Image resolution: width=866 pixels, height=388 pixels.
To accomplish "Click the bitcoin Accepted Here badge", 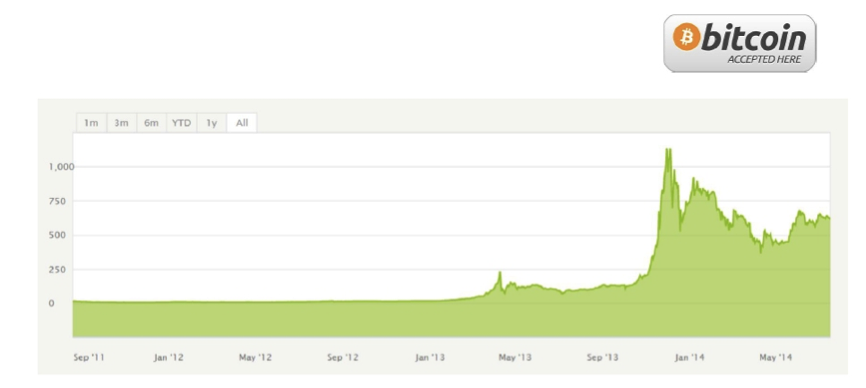I will (740, 43).
